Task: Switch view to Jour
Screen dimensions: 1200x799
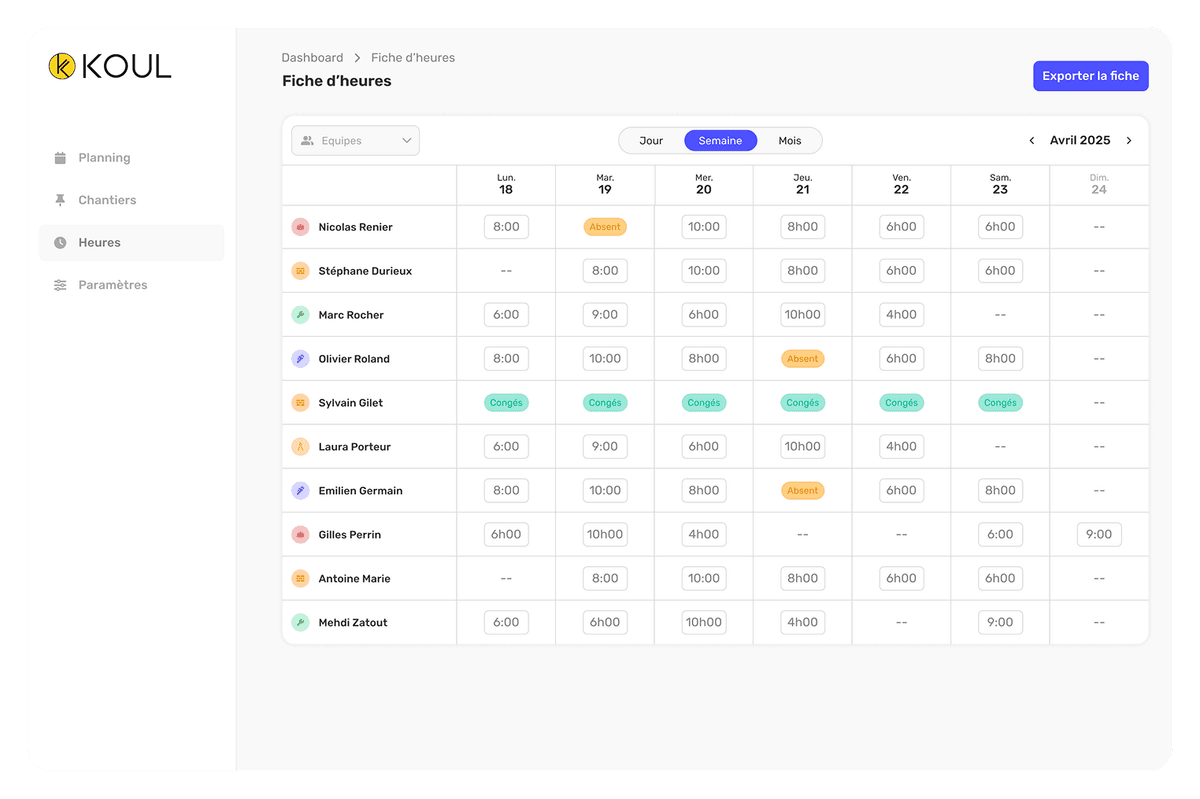Action: click(x=651, y=141)
